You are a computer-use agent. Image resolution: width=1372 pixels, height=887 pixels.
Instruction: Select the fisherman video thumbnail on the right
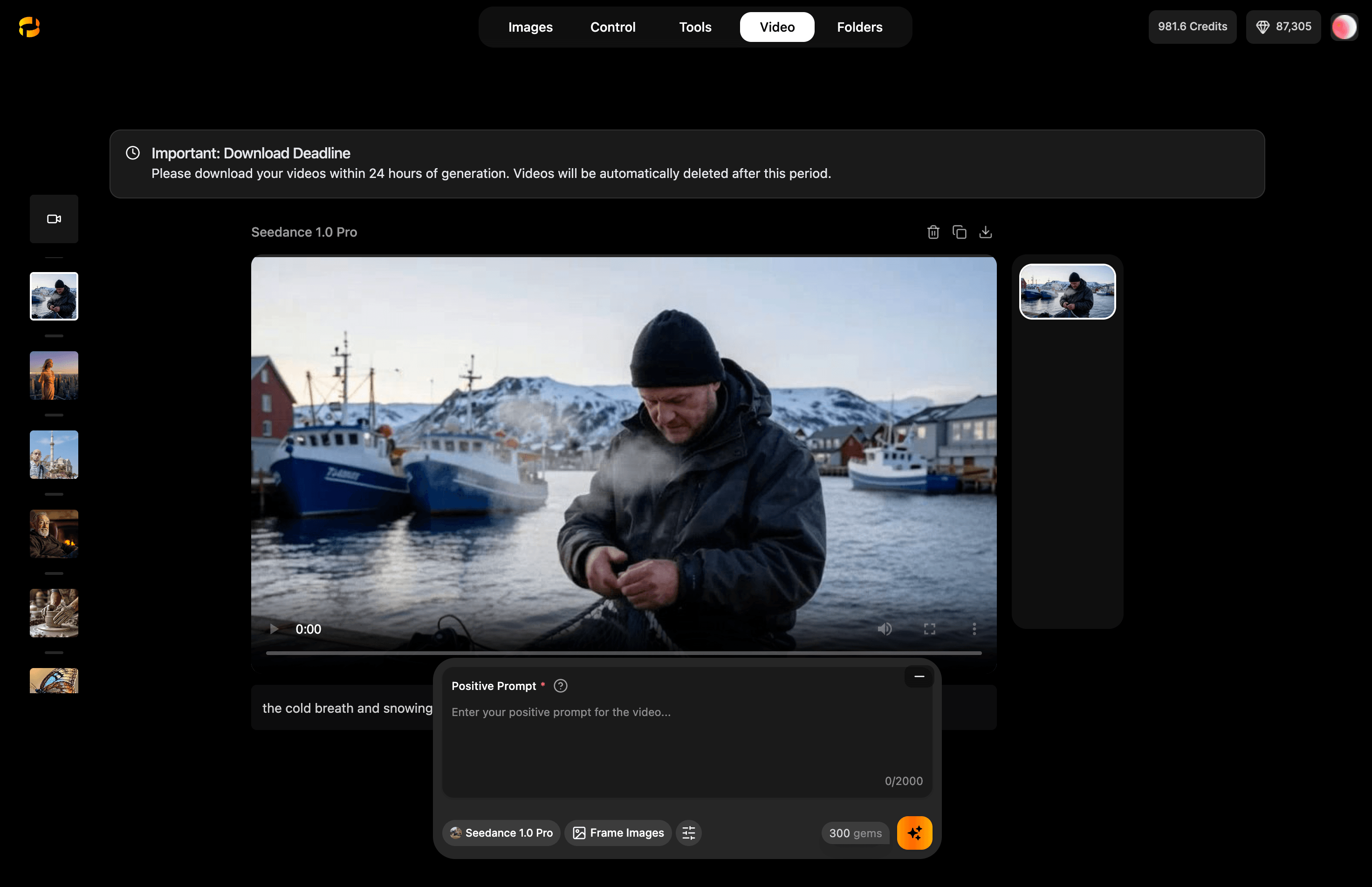1067,292
